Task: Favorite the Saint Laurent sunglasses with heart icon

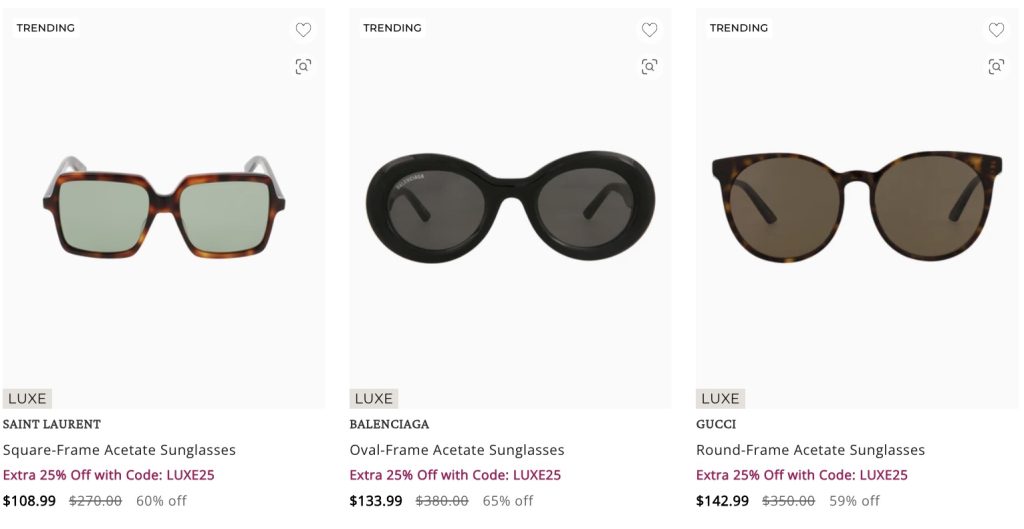Action: [303, 30]
